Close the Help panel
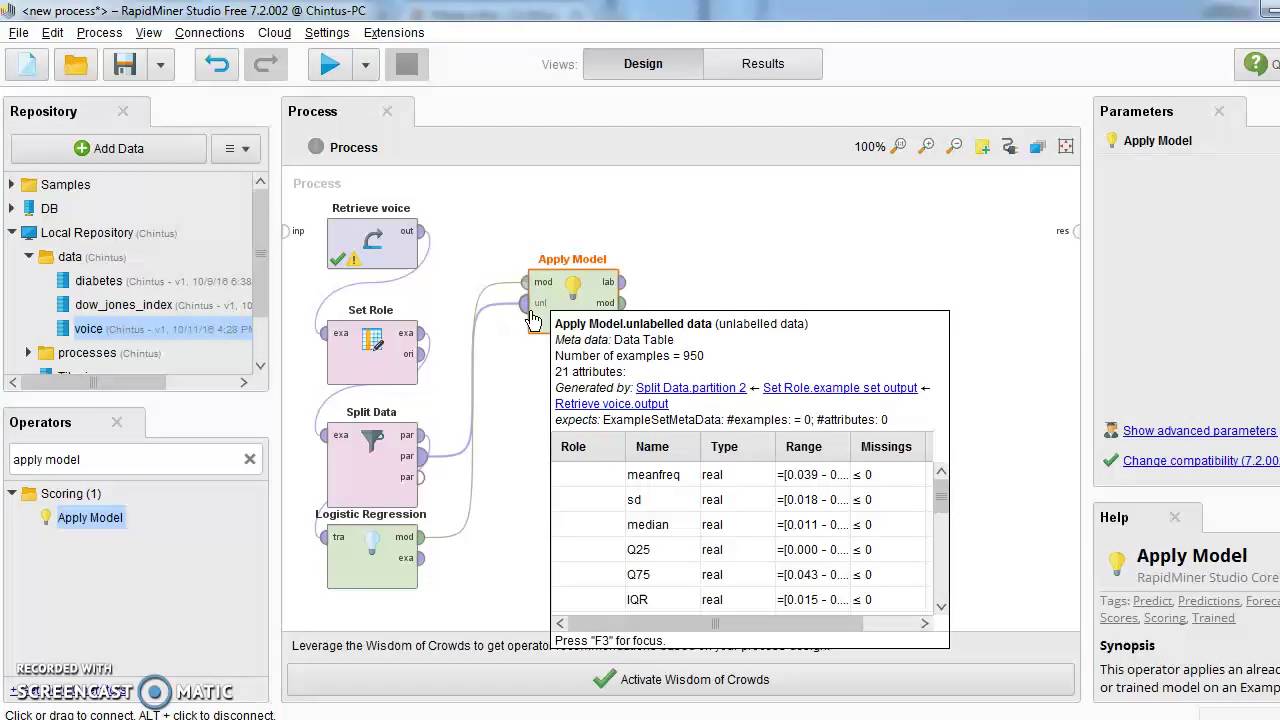1280x720 pixels. coord(1175,517)
